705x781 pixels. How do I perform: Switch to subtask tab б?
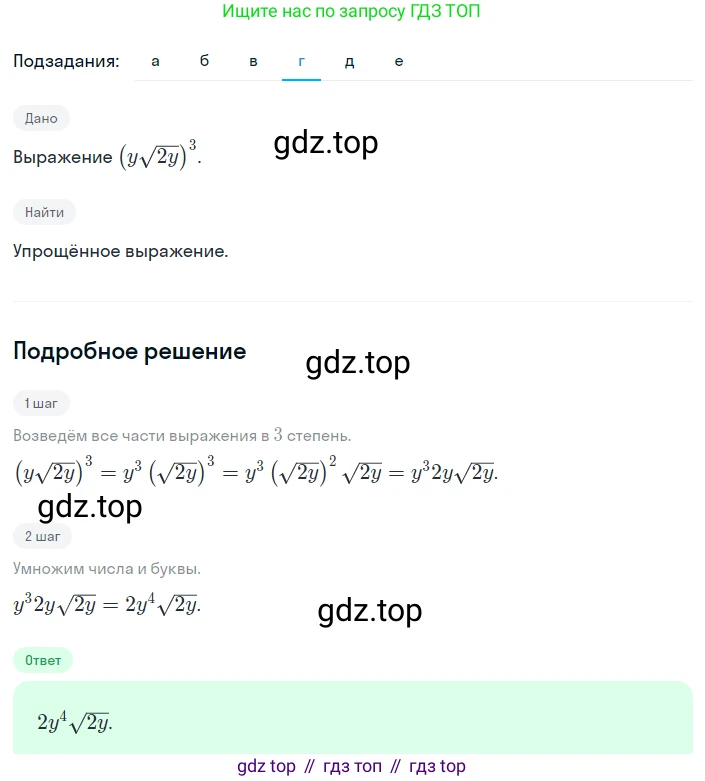[204, 61]
